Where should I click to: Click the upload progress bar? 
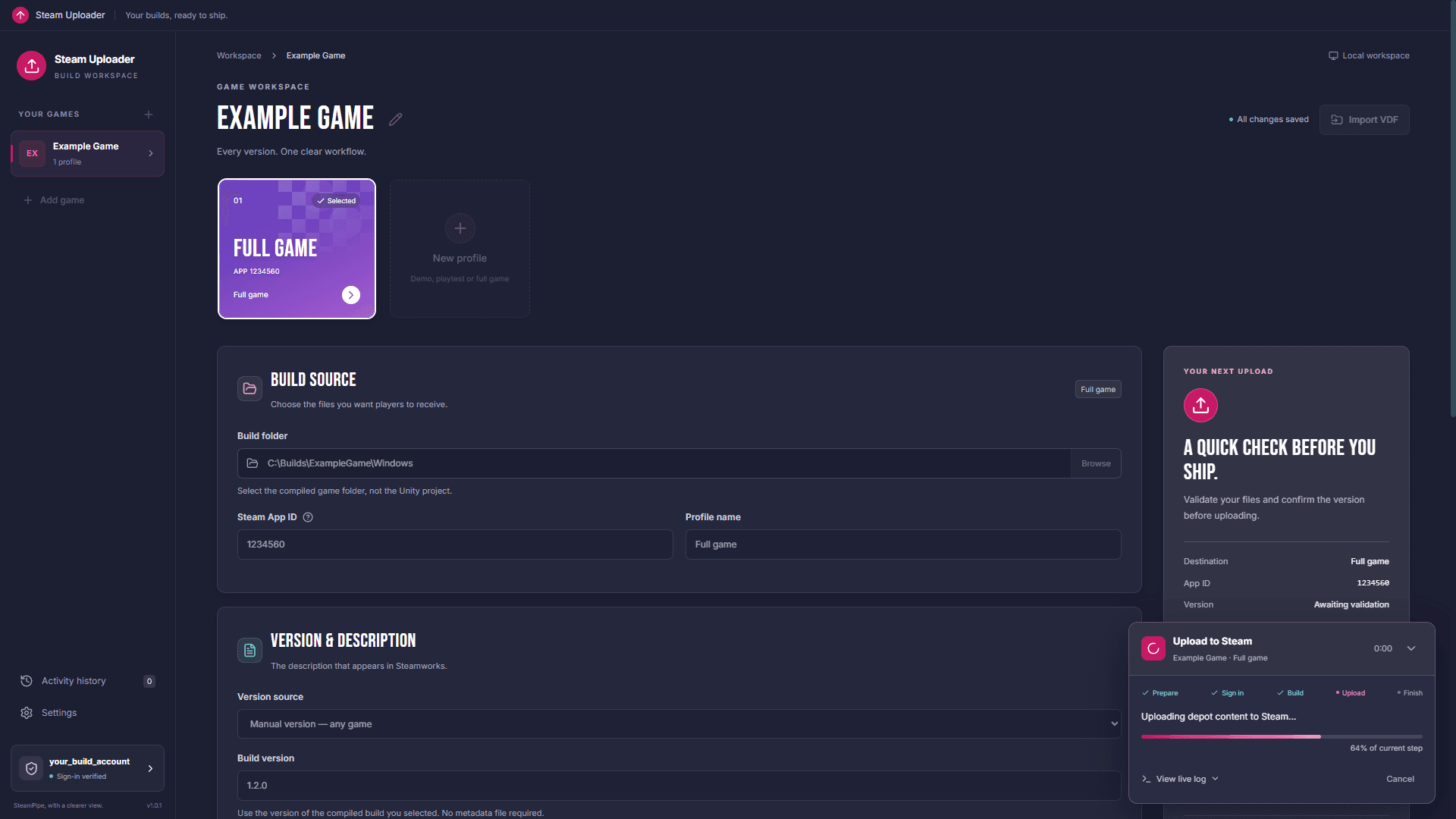1282,736
